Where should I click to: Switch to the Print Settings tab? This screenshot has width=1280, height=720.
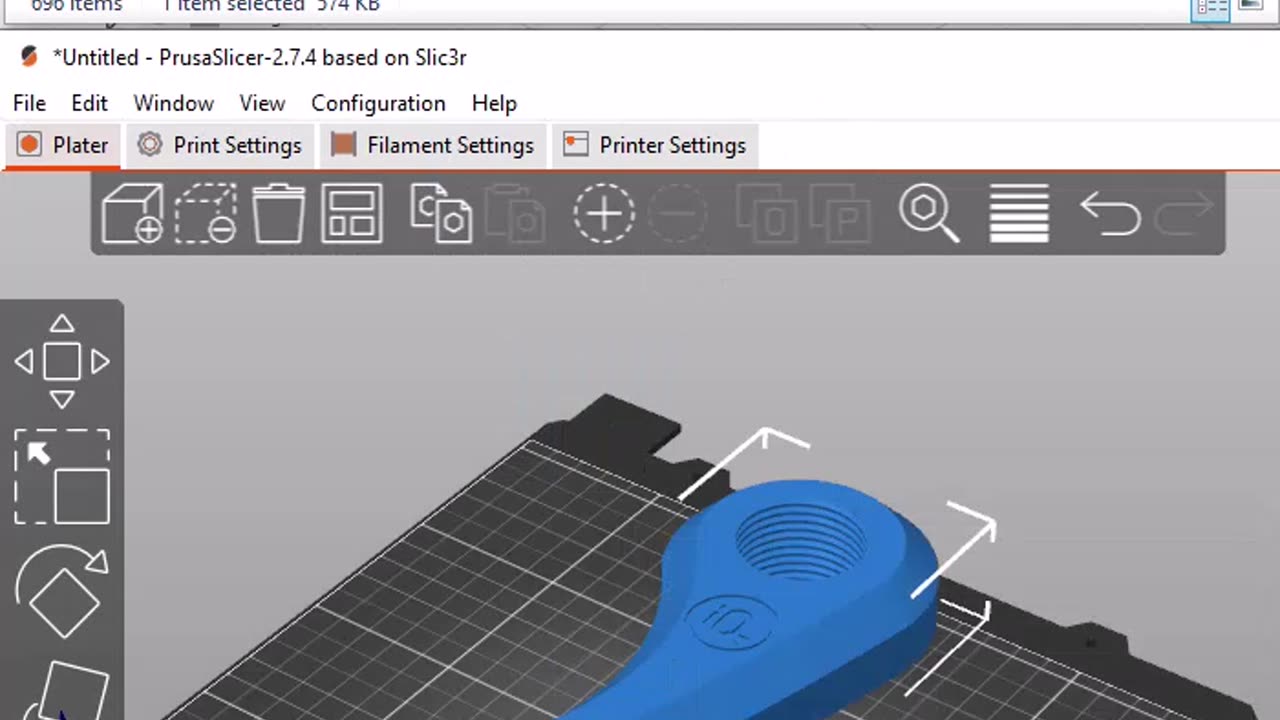click(219, 145)
